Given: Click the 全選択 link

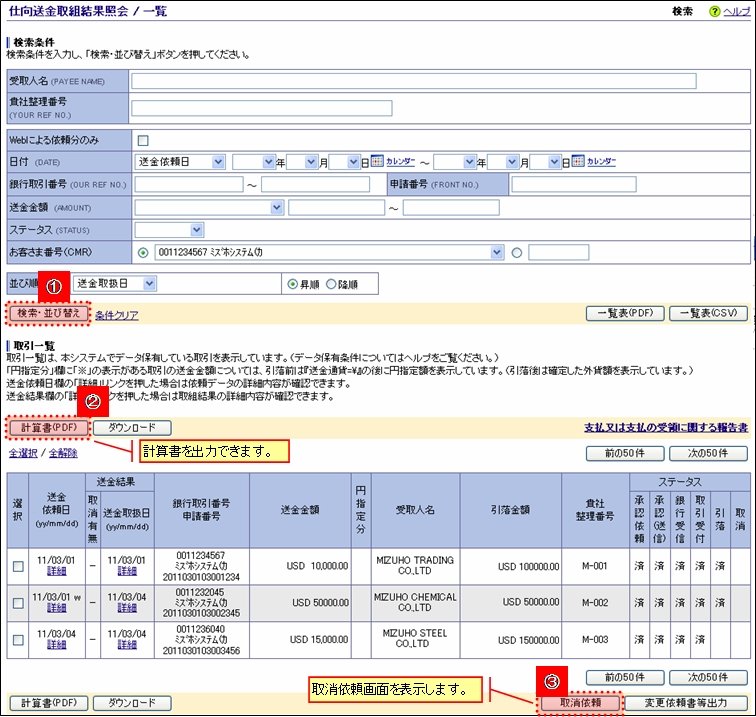Looking at the screenshot, I should [23, 453].
